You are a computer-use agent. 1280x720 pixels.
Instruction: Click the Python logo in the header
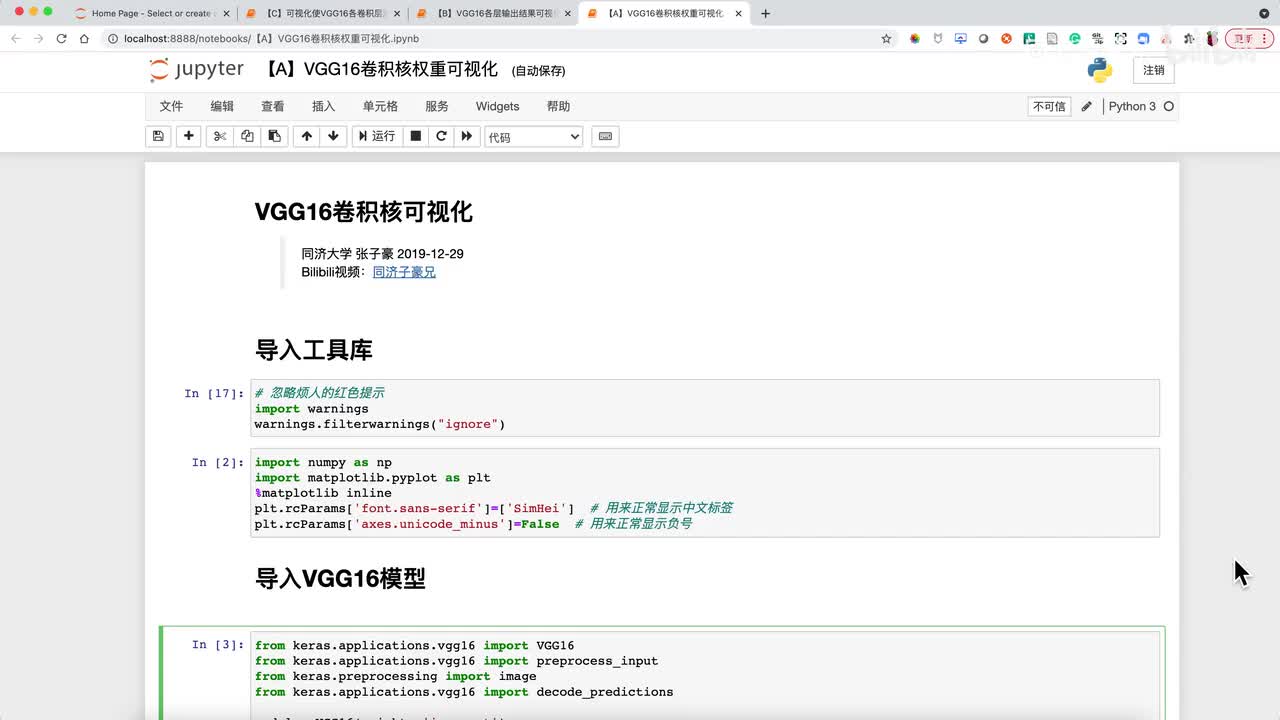(x=1100, y=70)
